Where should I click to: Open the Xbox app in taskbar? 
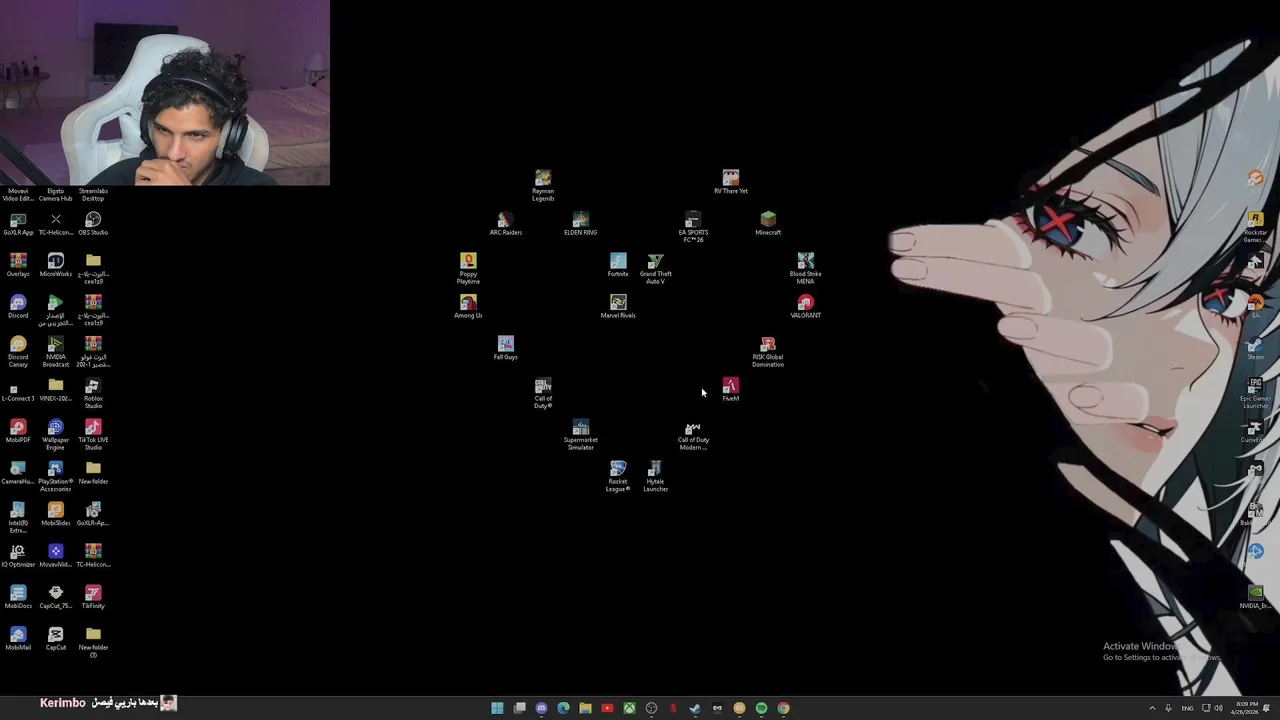629,708
